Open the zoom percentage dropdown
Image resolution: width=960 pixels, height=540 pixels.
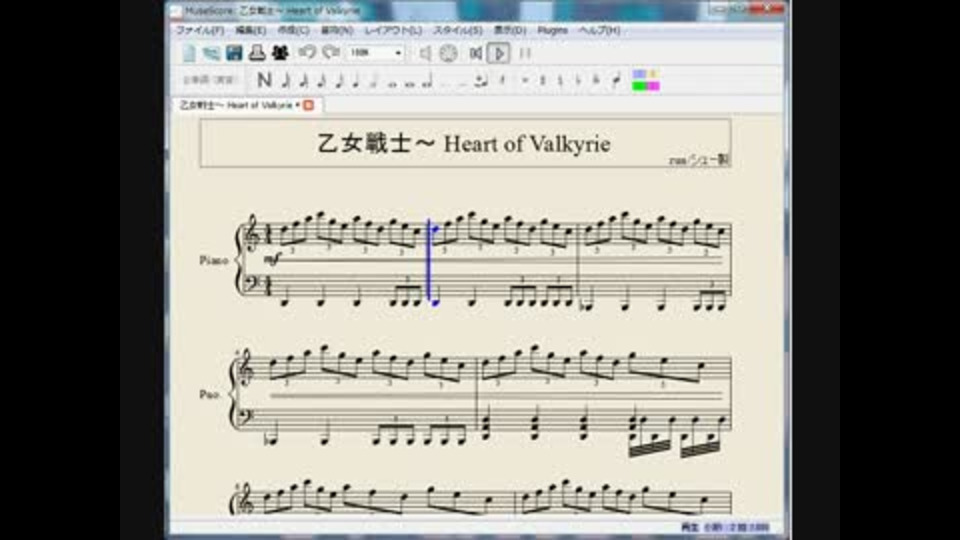tap(376, 53)
